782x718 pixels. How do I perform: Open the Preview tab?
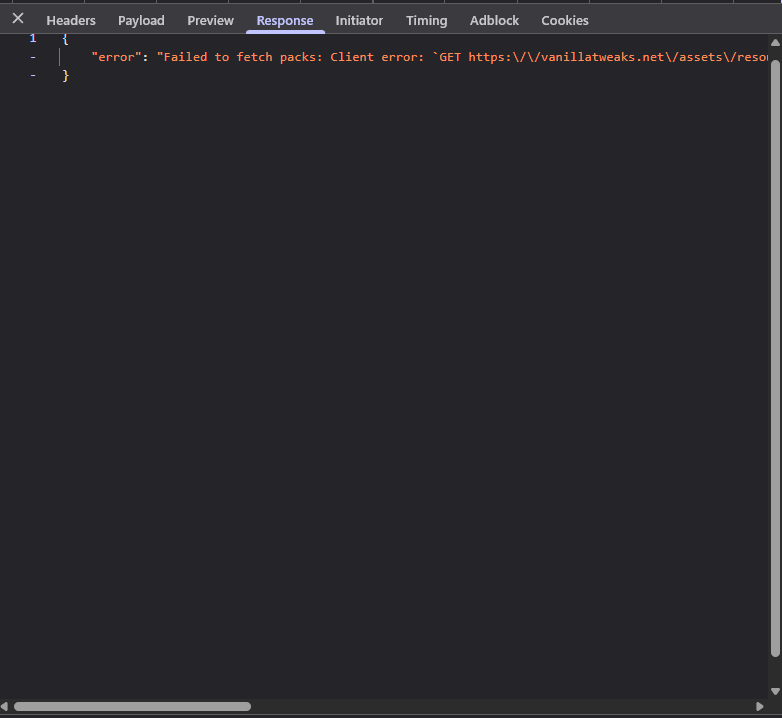point(210,20)
